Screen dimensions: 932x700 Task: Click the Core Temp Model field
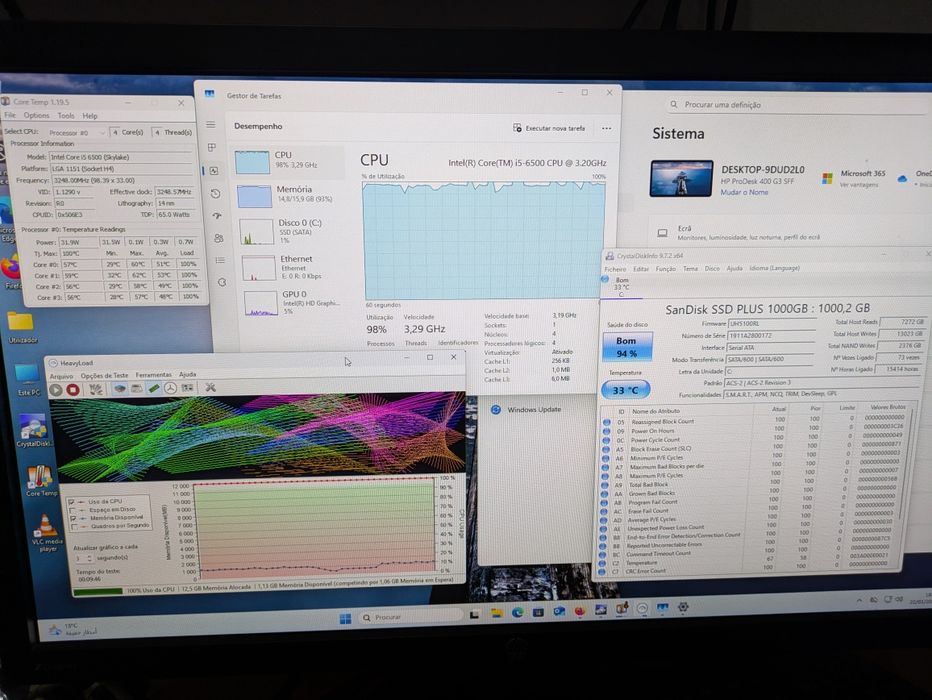click(x=120, y=157)
